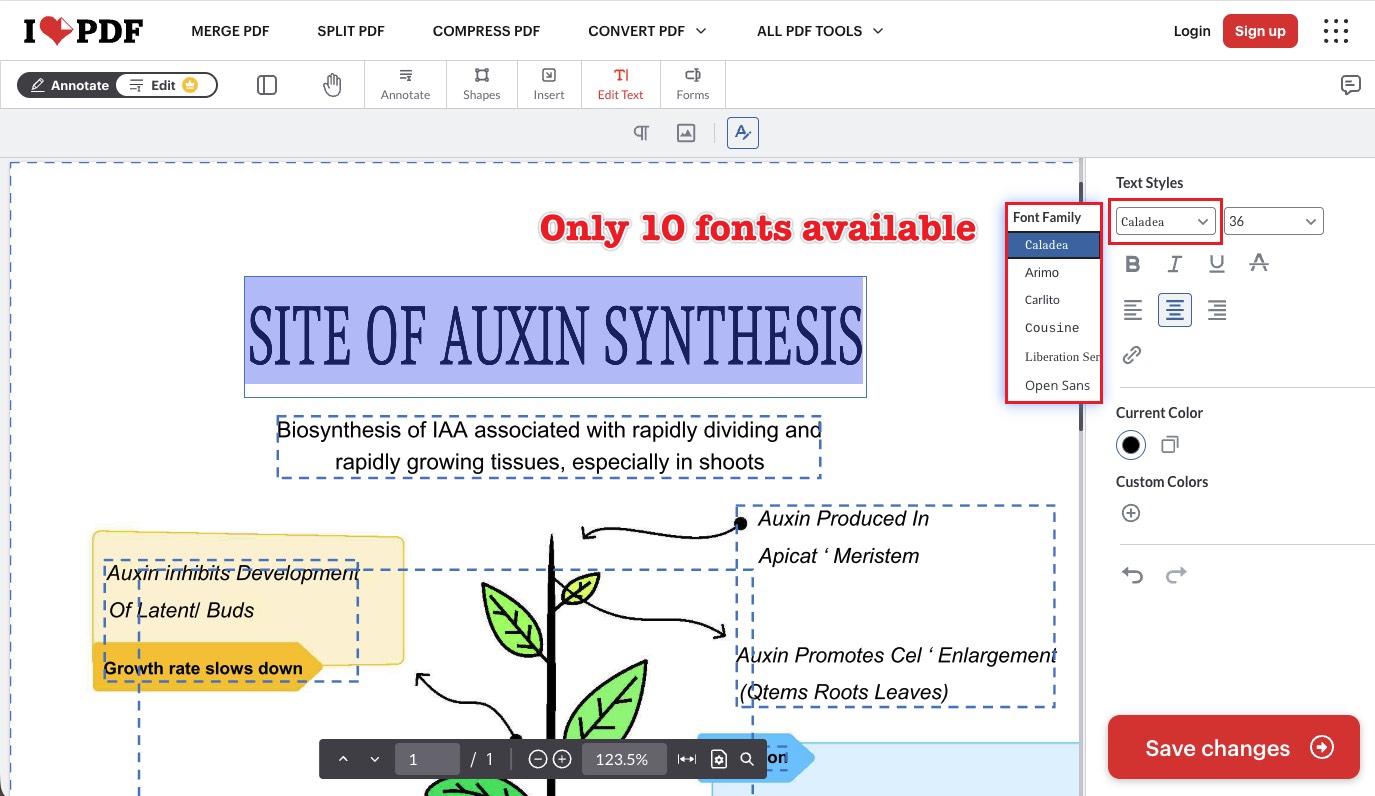Click the page number field
The image size is (1375, 796).
pos(427,759)
